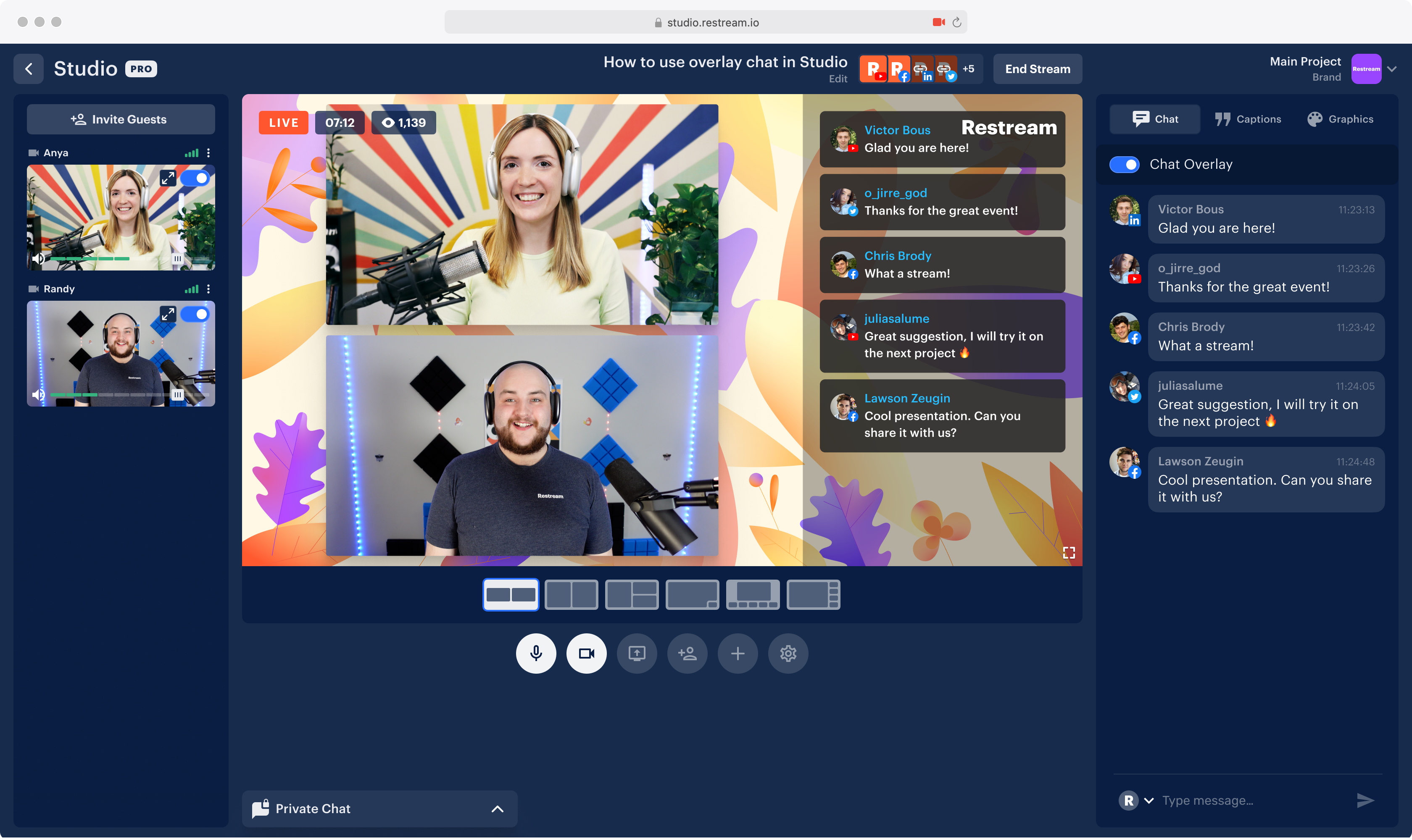This screenshot has width=1412, height=840.
Task: Switch to the Captions tab
Action: (1248, 119)
